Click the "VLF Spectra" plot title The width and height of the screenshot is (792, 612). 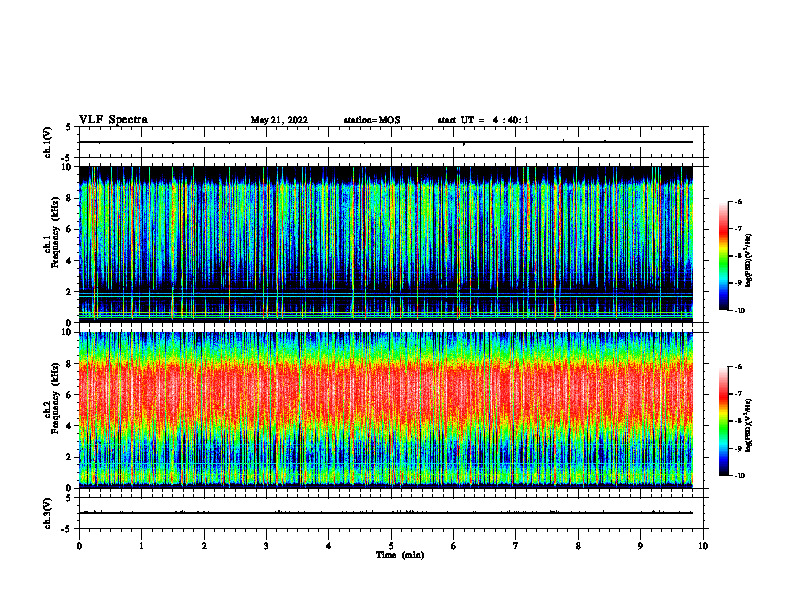pos(113,120)
